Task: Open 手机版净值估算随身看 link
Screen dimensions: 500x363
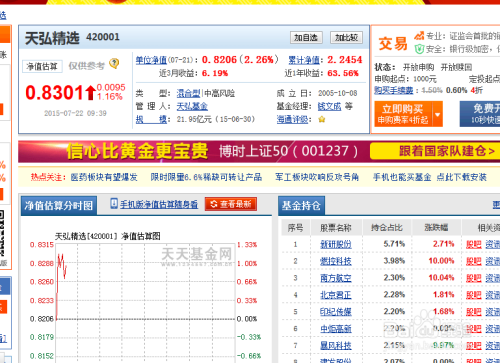Action: (x=159, y=204)
